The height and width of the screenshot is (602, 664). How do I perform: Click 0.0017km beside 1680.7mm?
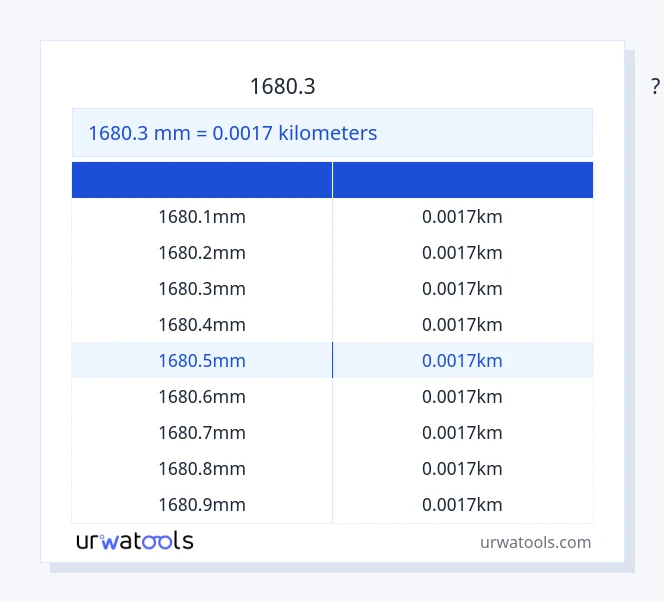pyautogui.click(x=462, y=433)
